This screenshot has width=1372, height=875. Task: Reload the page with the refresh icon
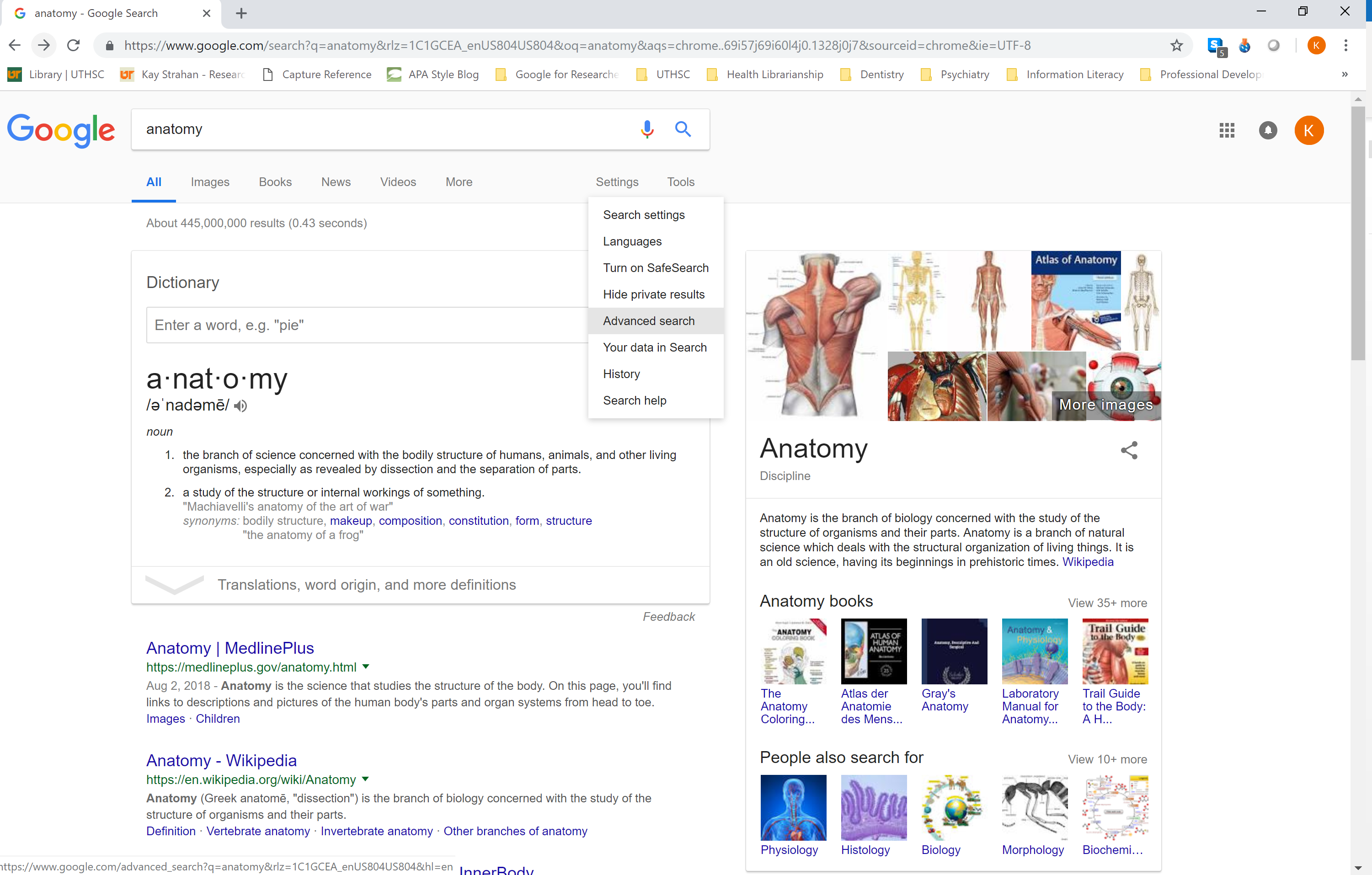click(x=73, y=46)
